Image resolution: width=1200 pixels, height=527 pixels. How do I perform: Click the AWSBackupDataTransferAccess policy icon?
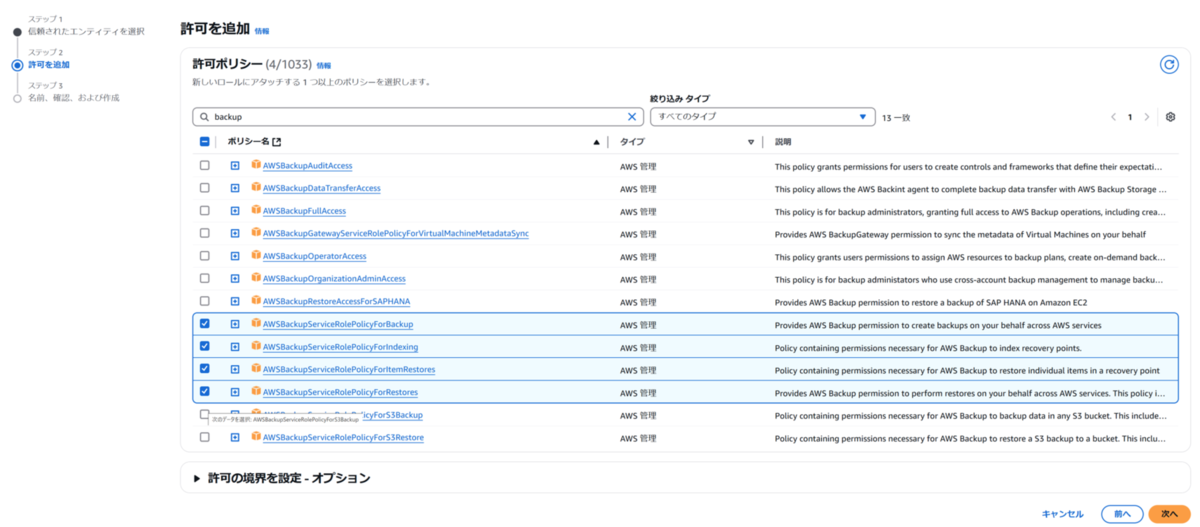(x=256, y=187)
